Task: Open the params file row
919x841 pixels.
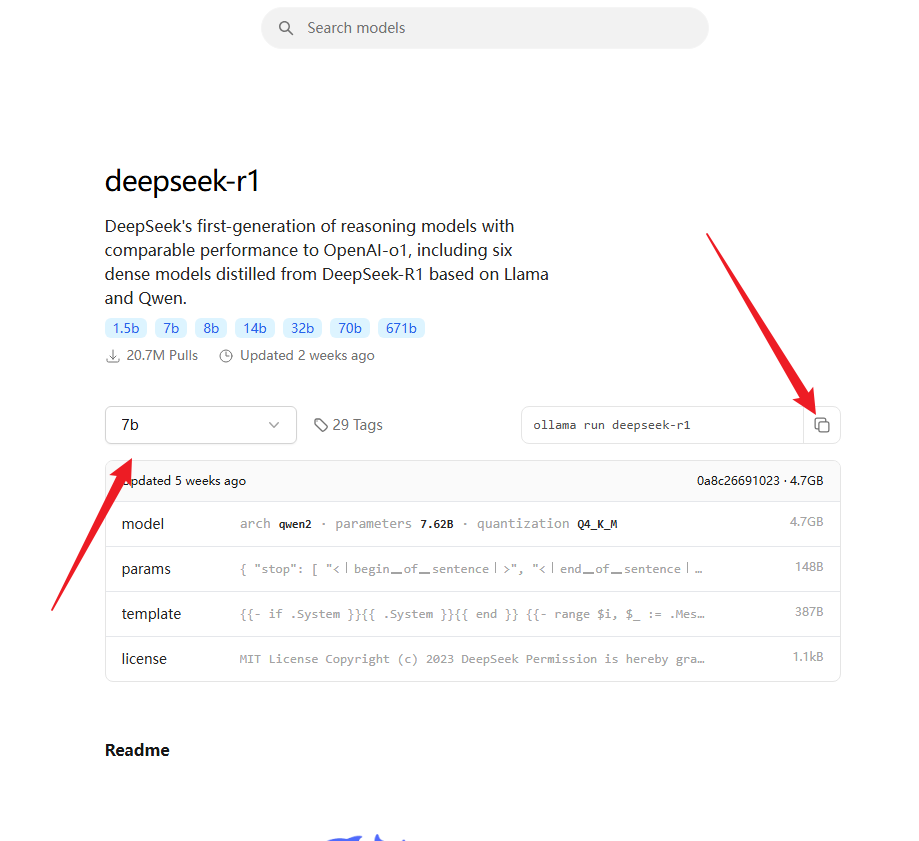Action: click(x=472, y=569)
